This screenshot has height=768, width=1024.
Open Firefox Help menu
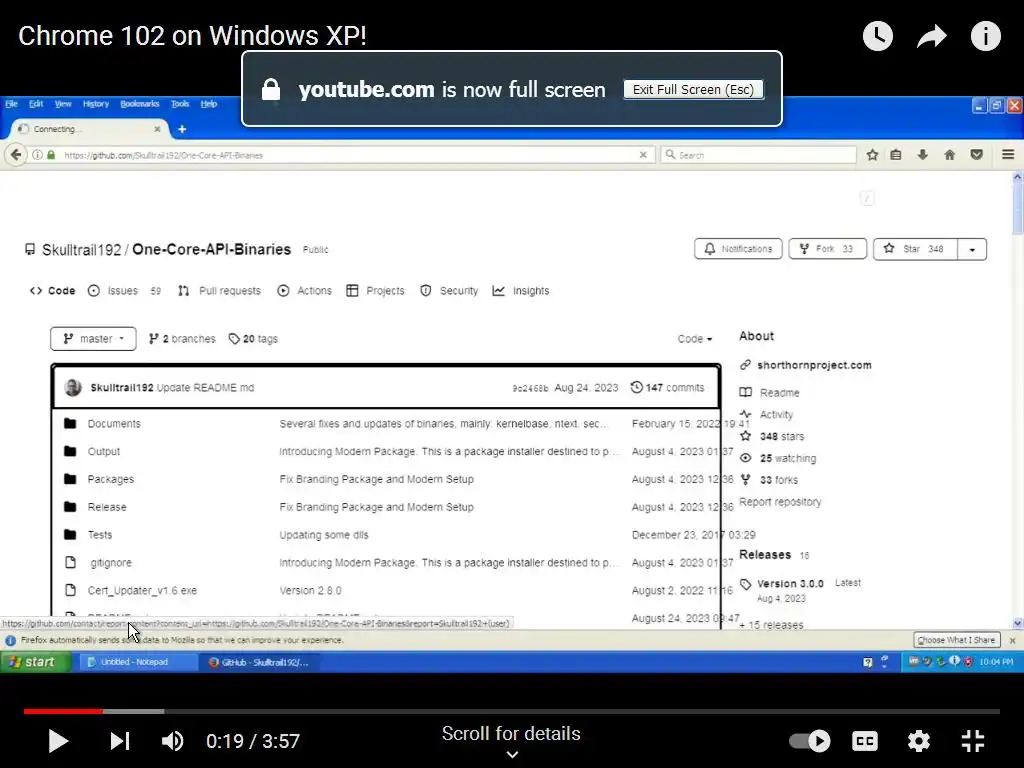pyautogui.click(x=208, y=104)
